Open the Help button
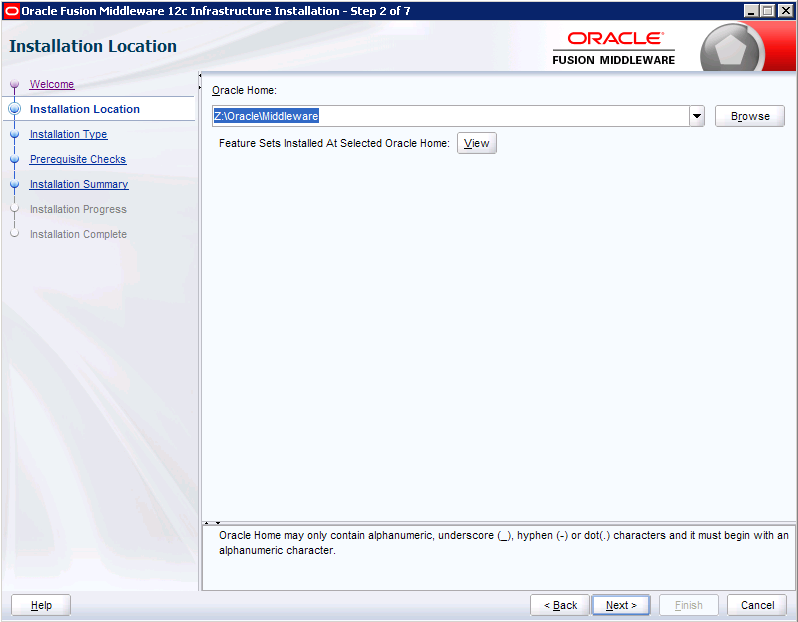798x622 pixels. pos(41,605)
